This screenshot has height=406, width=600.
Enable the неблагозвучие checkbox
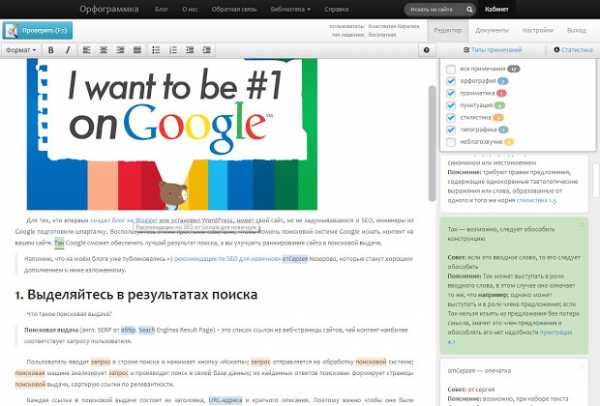click(x=451, y=142)
